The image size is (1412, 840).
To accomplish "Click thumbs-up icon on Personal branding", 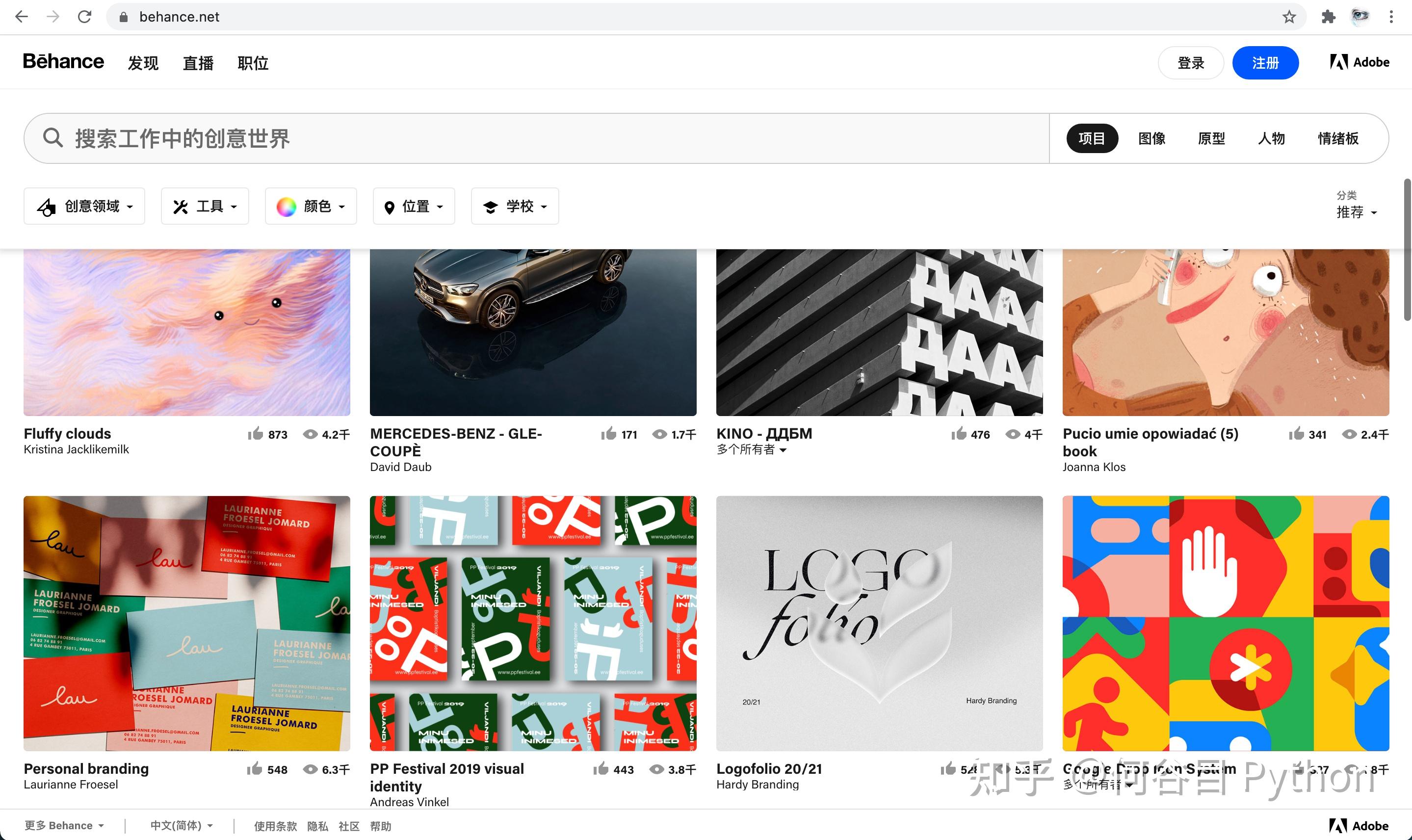I will (255, 769).
